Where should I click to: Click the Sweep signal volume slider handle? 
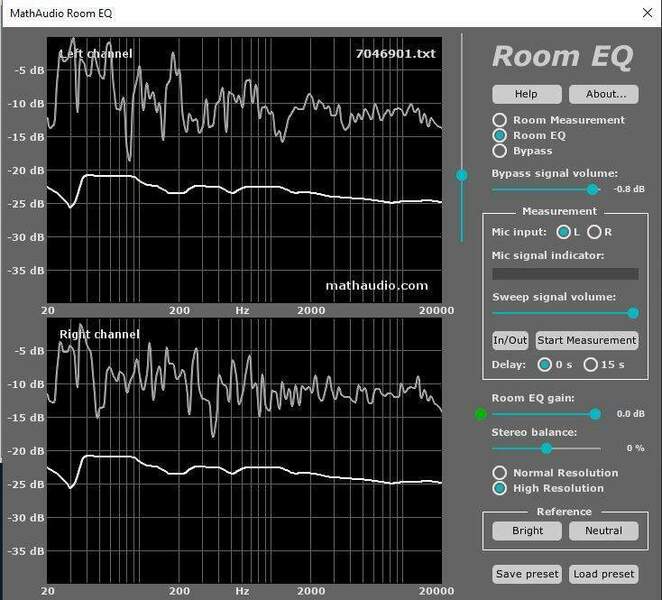click(x=632, y=313)
